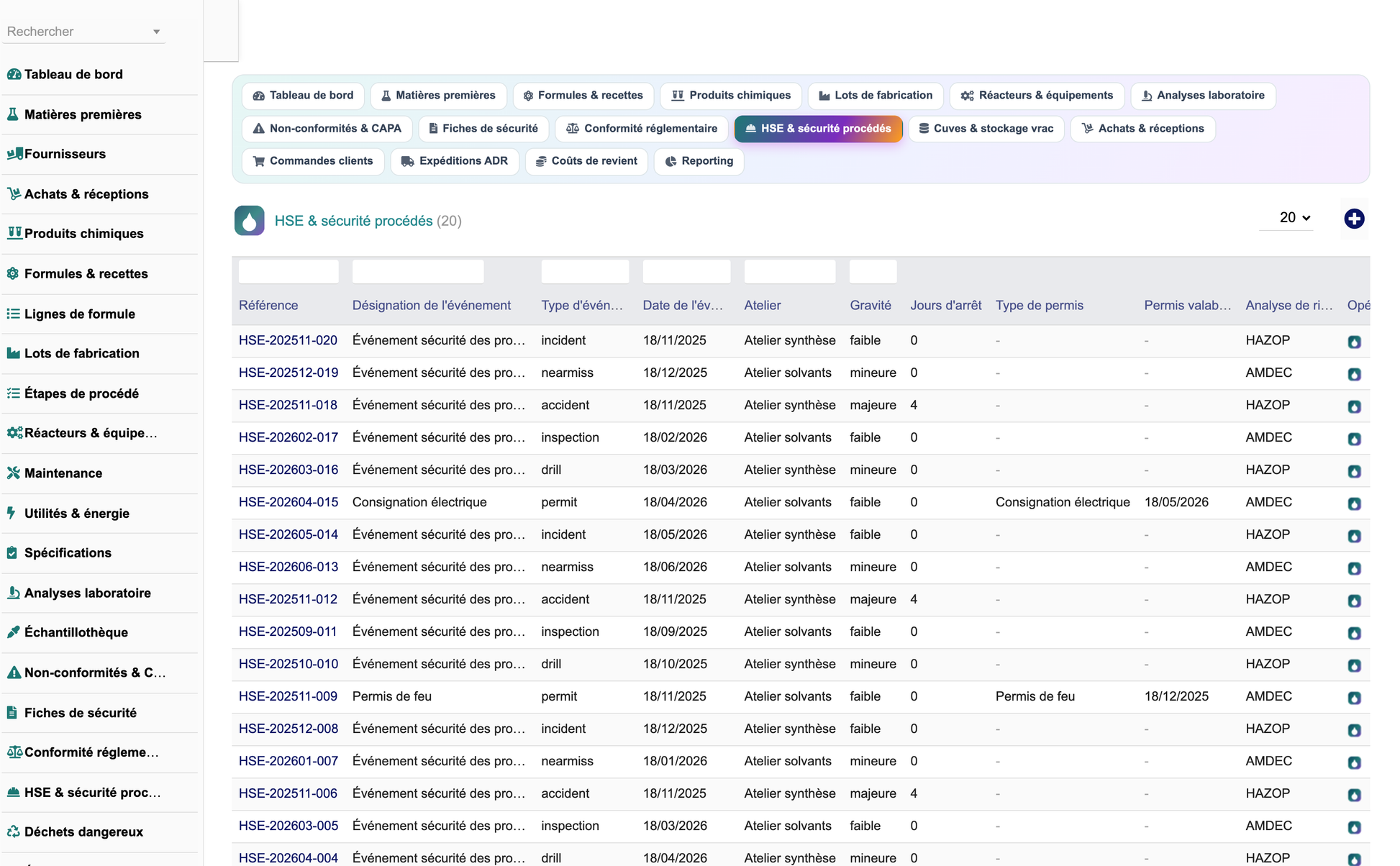Sort by Jours d'arrêt column header

(945, 306)
